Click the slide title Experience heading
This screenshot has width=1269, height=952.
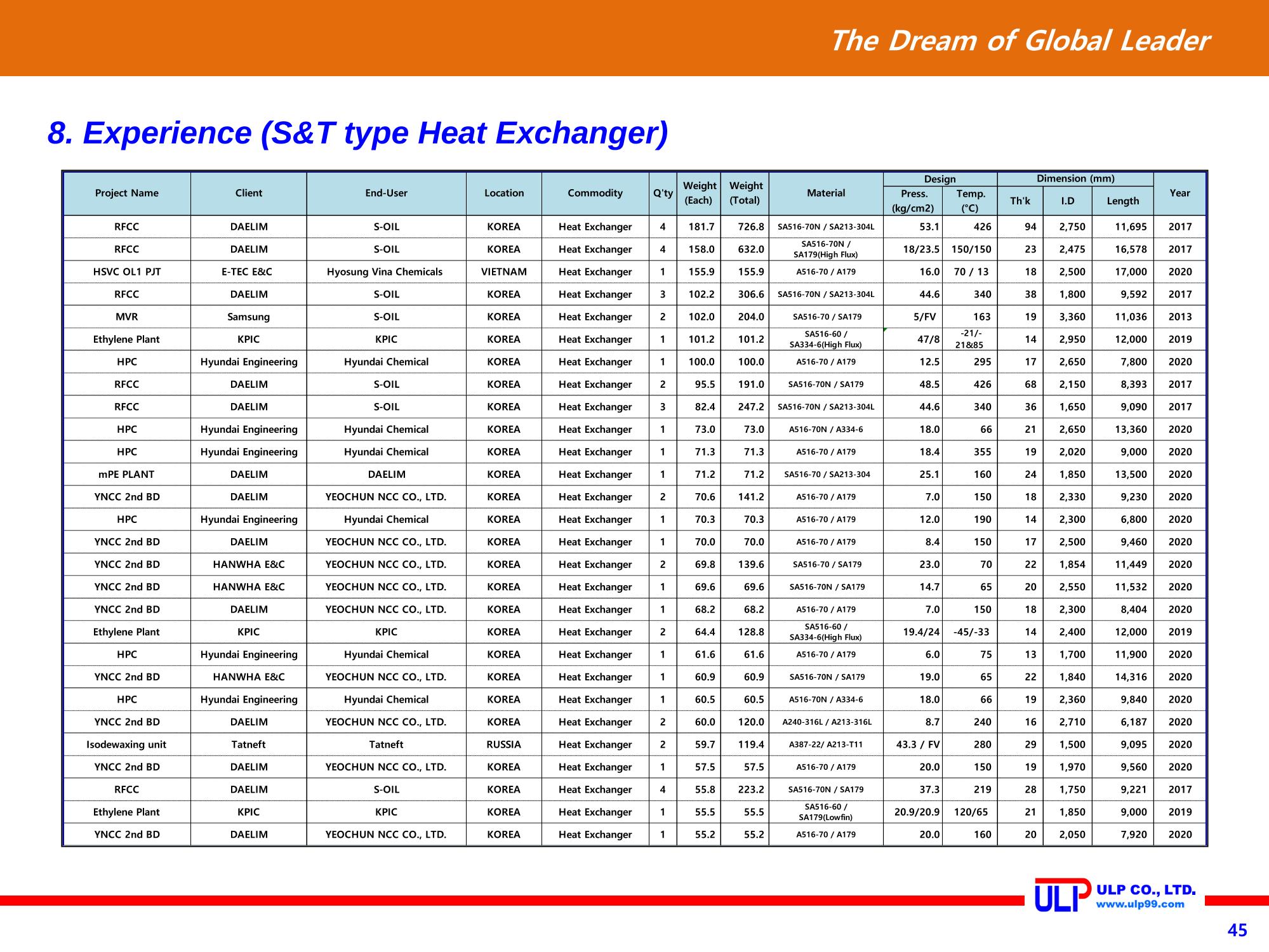point(358,133)
